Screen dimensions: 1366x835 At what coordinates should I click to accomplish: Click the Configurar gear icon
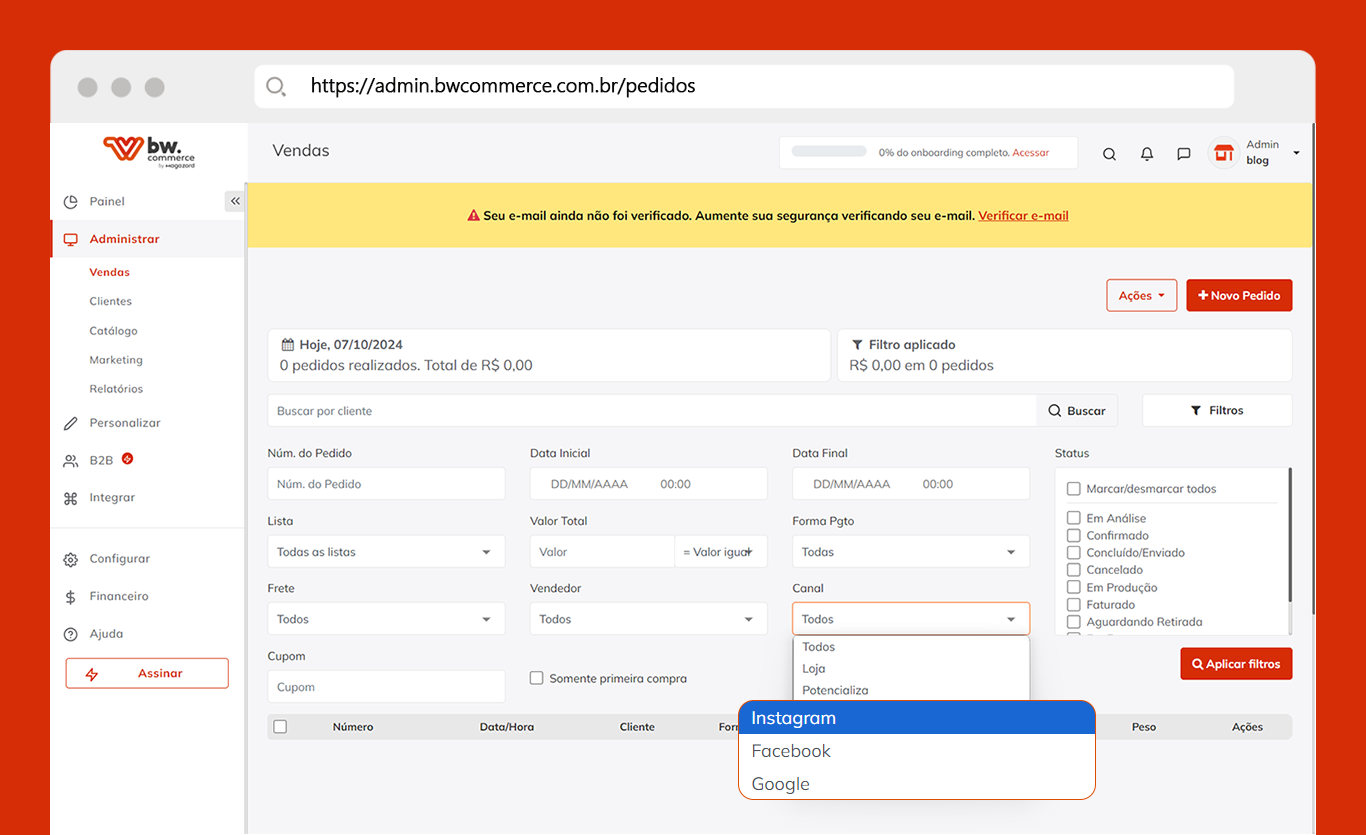pyautogui.click(x=70, y=559)
